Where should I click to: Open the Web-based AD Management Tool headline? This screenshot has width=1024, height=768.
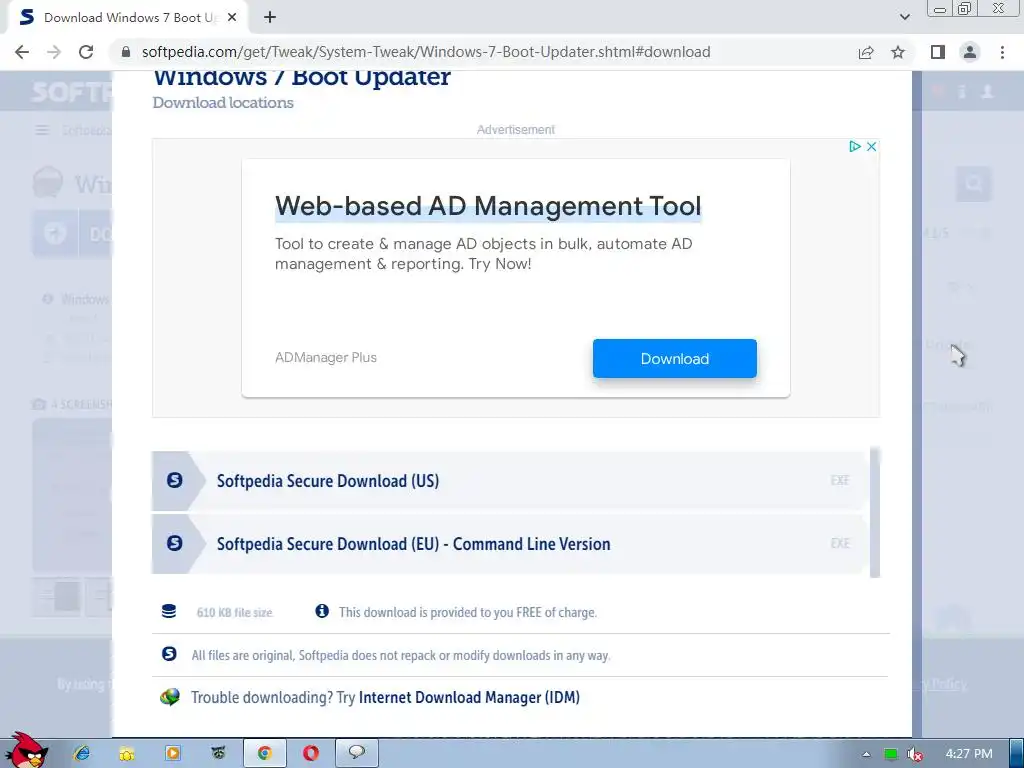tap(488, 206)
